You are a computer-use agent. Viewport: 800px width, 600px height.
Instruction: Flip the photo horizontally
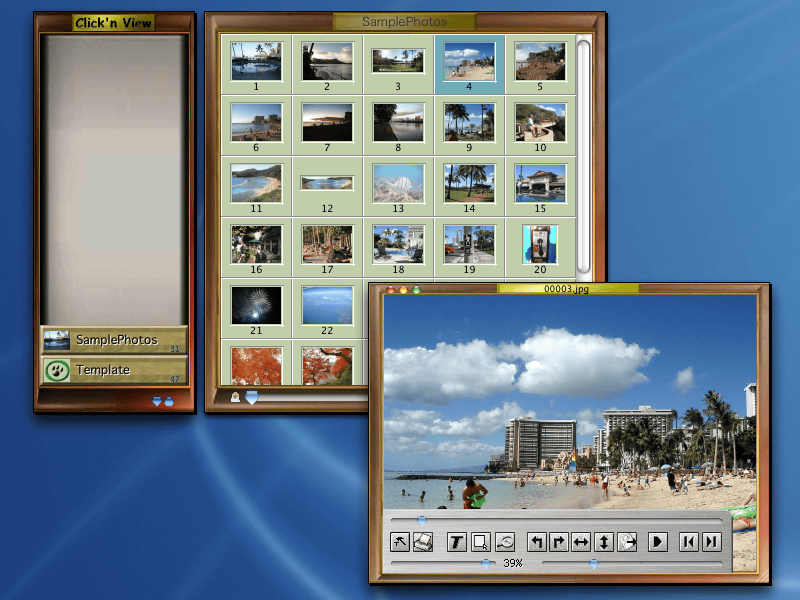point(581,542)
